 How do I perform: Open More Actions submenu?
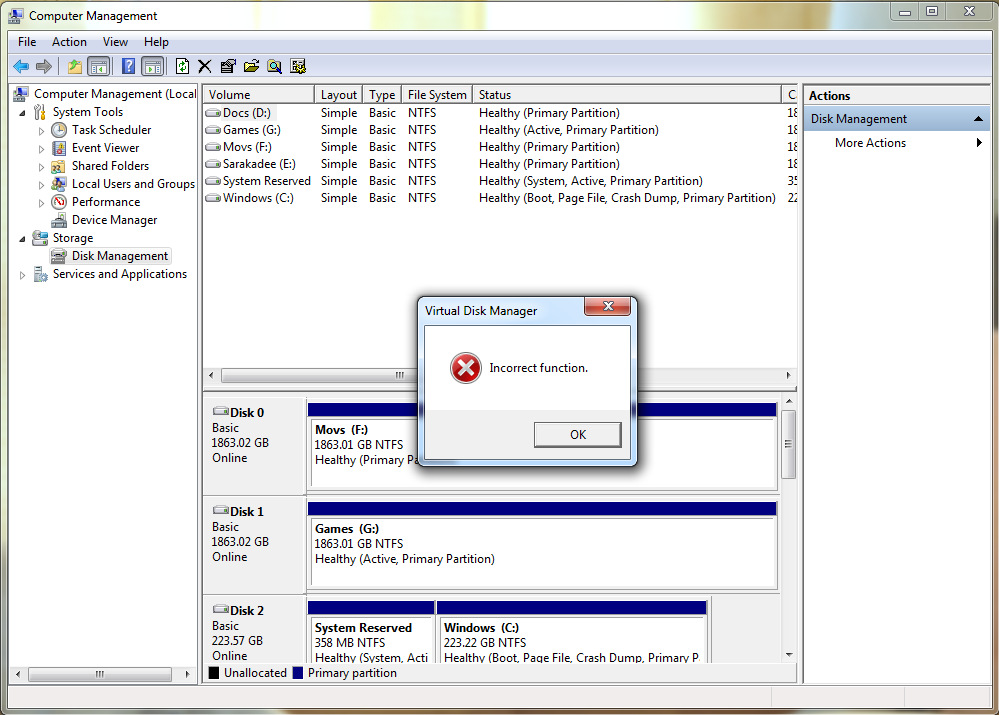(896, 143)
